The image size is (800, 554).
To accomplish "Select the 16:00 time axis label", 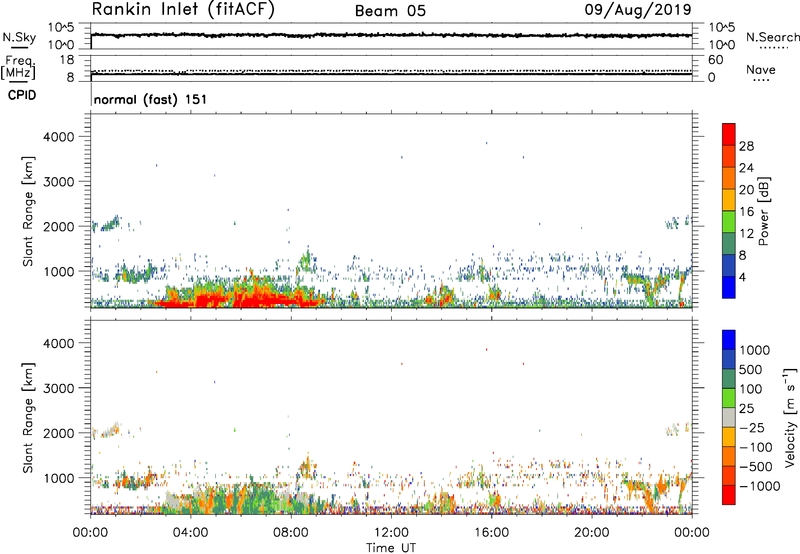I will point(491,533).
